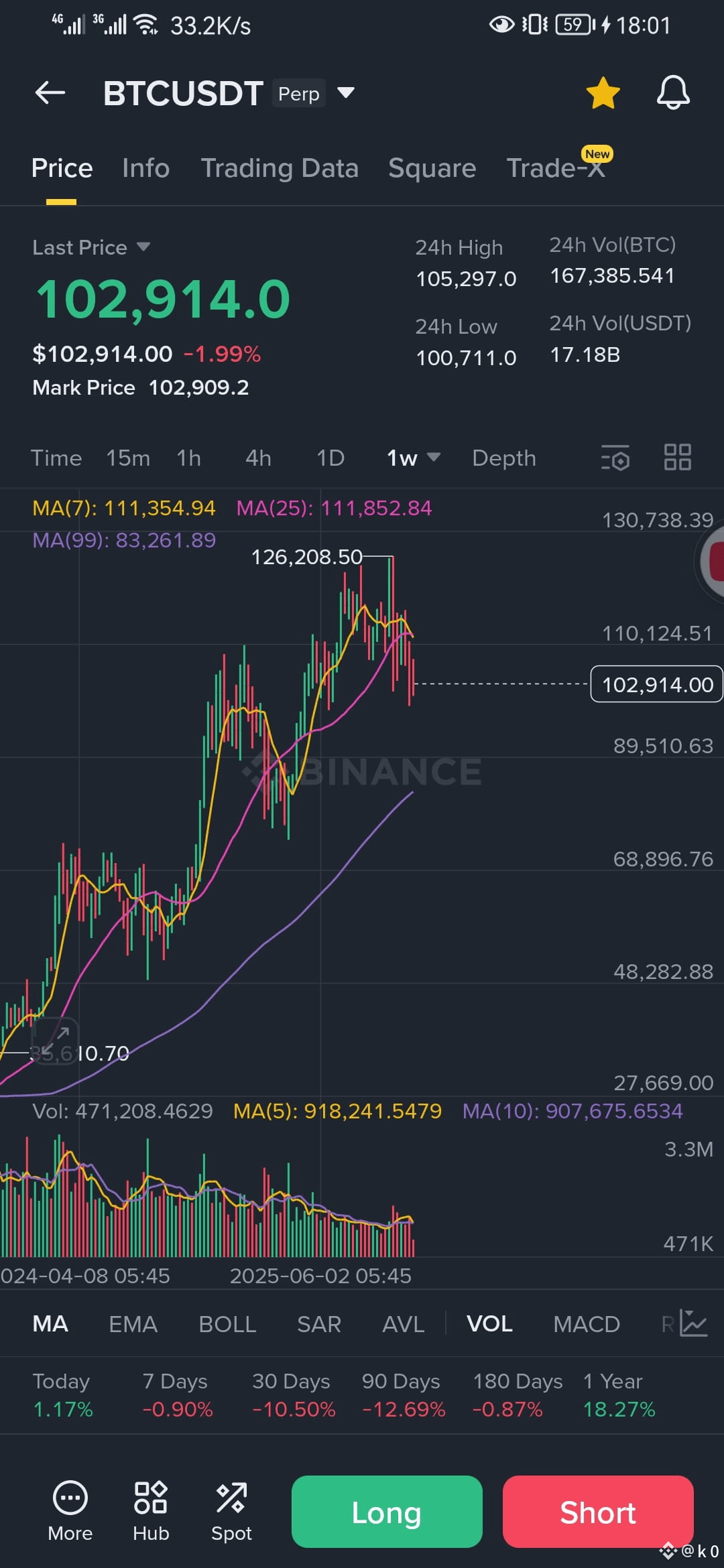Tap the red floating side button
Viewport: 724px width, 1568px height.
point(711,562)
